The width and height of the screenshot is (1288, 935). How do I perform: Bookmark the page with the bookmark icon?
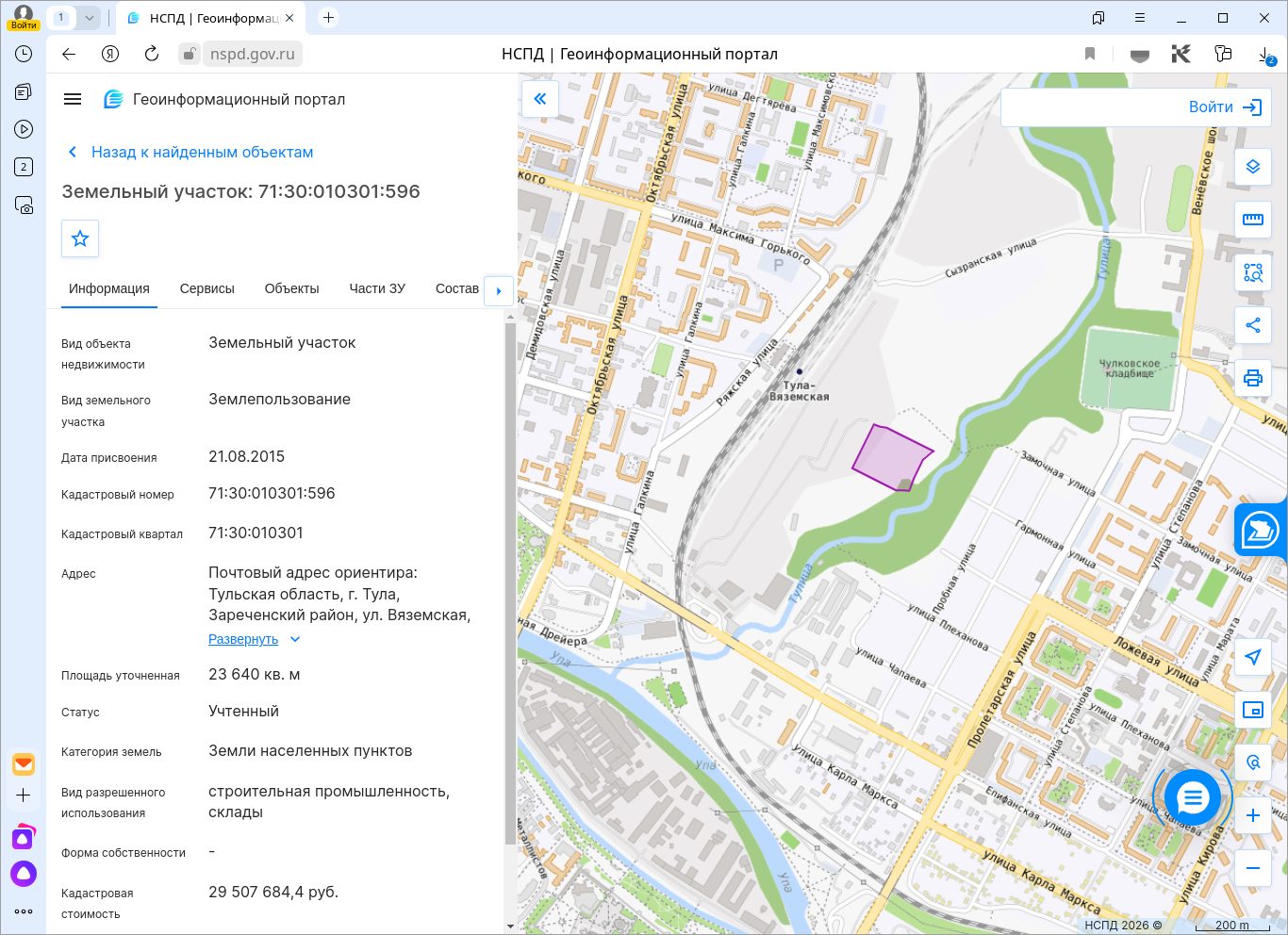pos(1090,54)
